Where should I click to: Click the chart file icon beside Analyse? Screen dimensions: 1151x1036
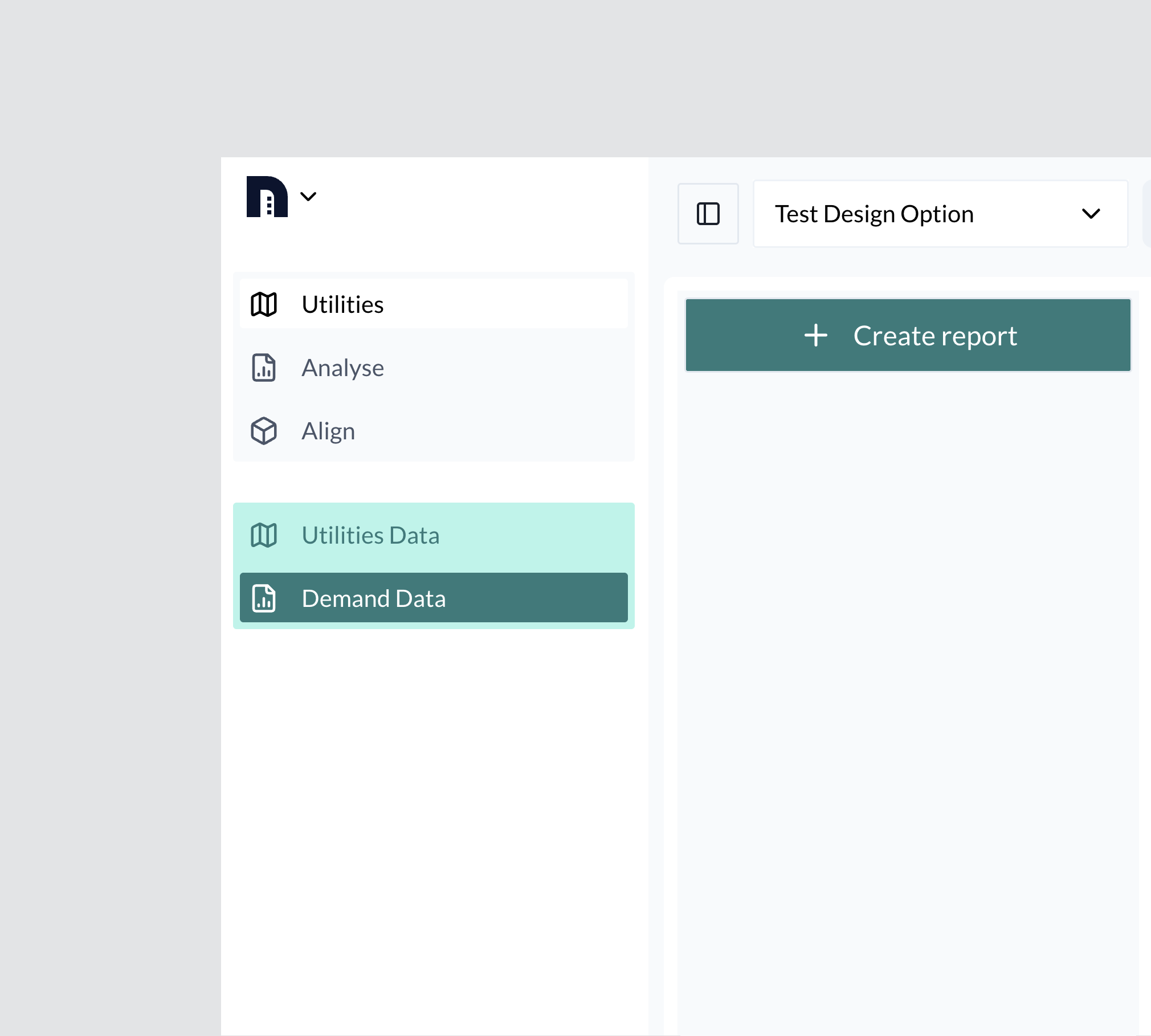coord(264,368)
